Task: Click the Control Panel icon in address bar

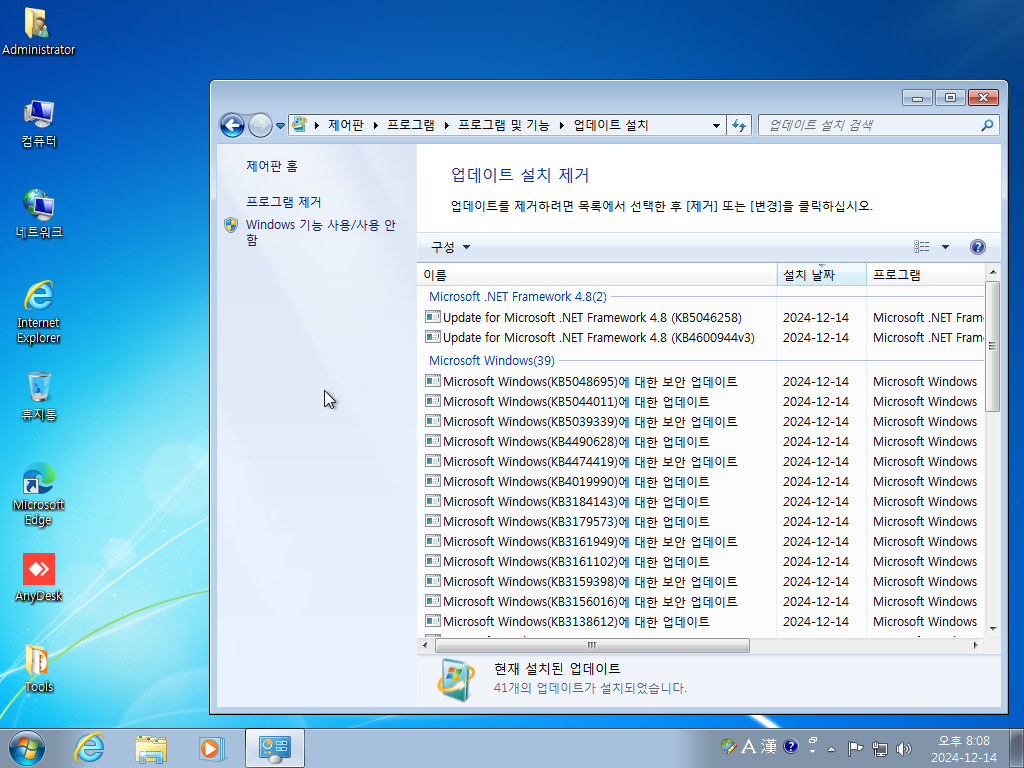Action: 299,124
